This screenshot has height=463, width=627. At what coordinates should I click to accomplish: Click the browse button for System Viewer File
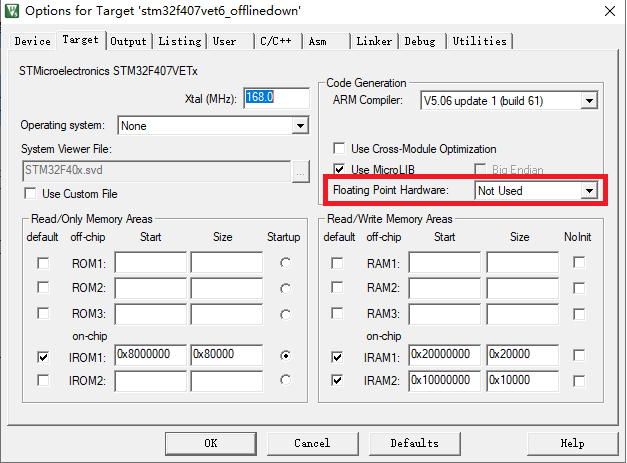point(300,170)
